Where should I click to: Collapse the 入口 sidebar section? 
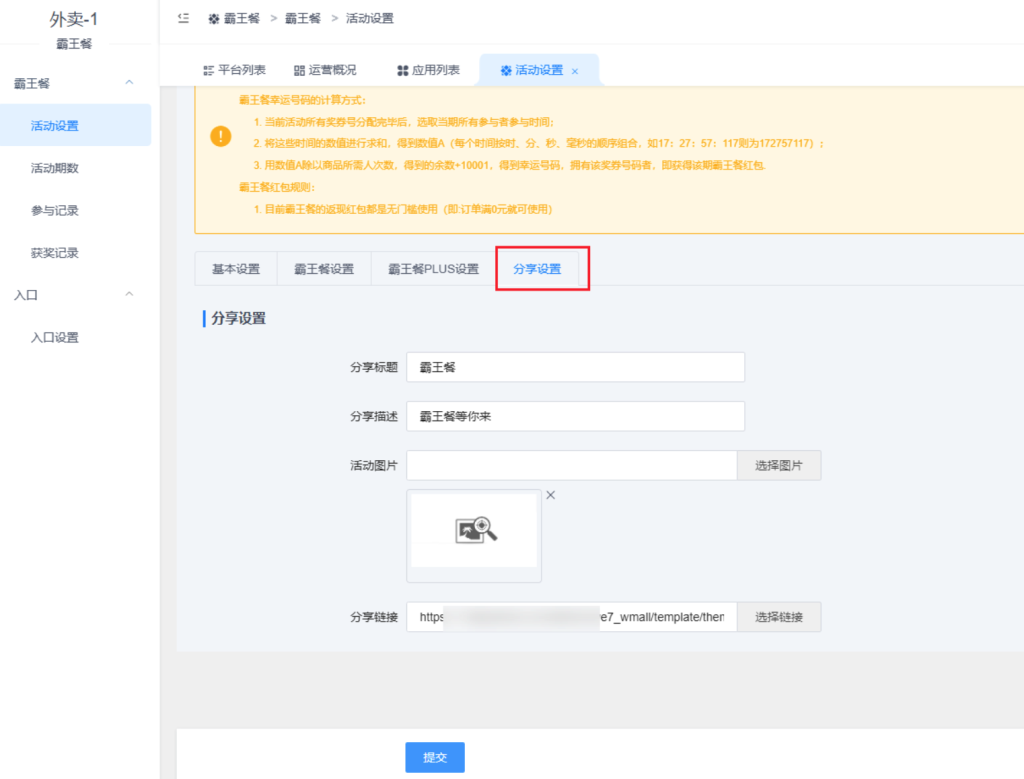129,295
